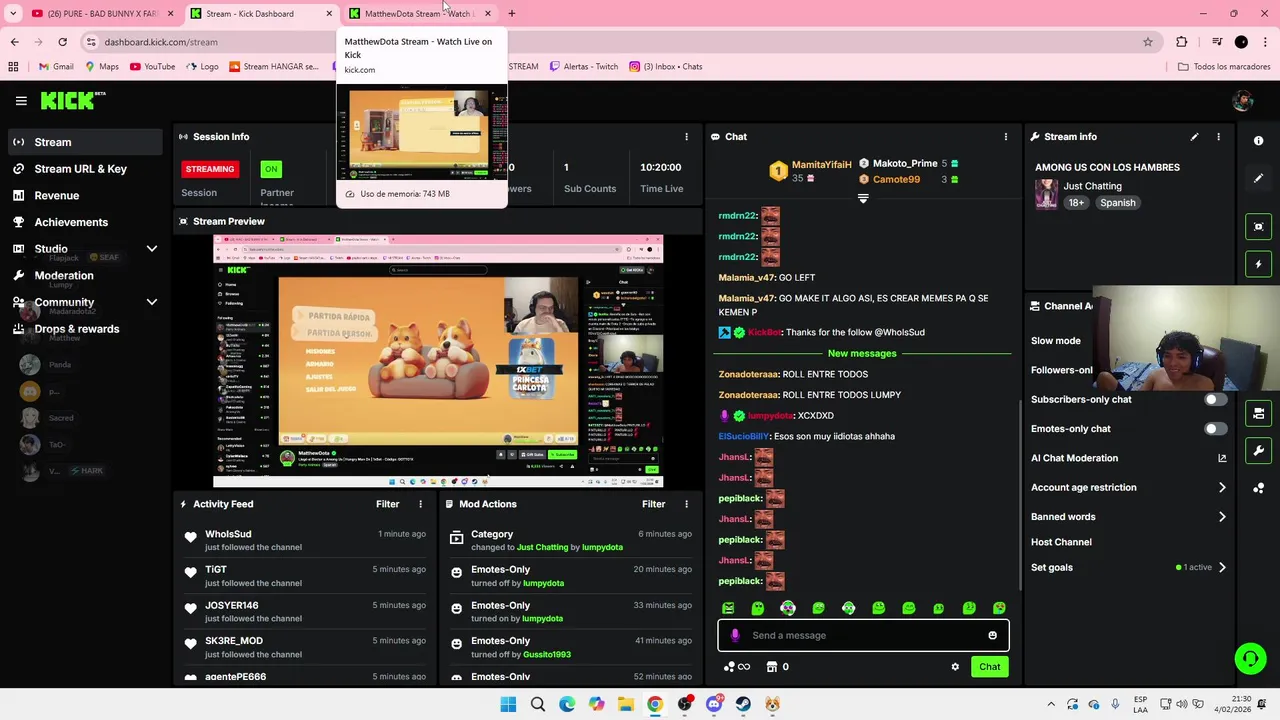
Task: Open the Mod Actions Filter dropdown
Action: (x=653, y=504)
